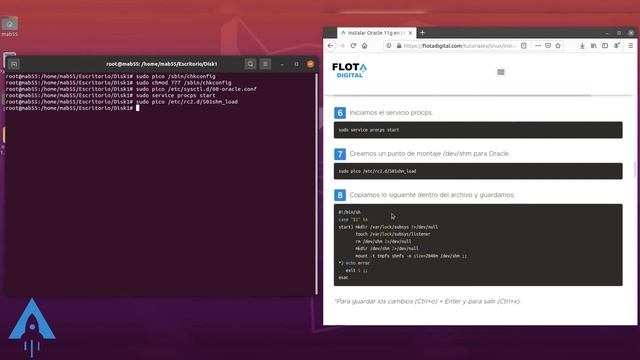Show site security padlock info

[x=399, y=46]
